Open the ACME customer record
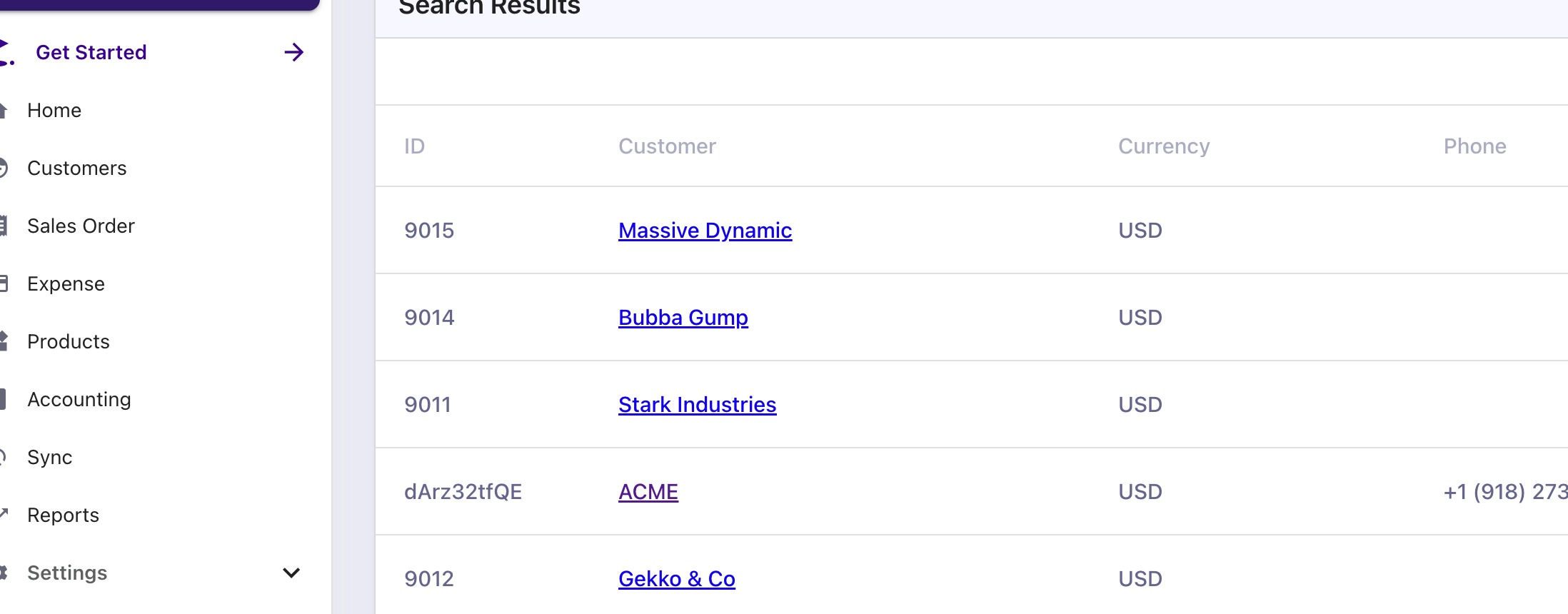Image resolution: width=1568 pixels, height=614 pixels. pos(648,491)
